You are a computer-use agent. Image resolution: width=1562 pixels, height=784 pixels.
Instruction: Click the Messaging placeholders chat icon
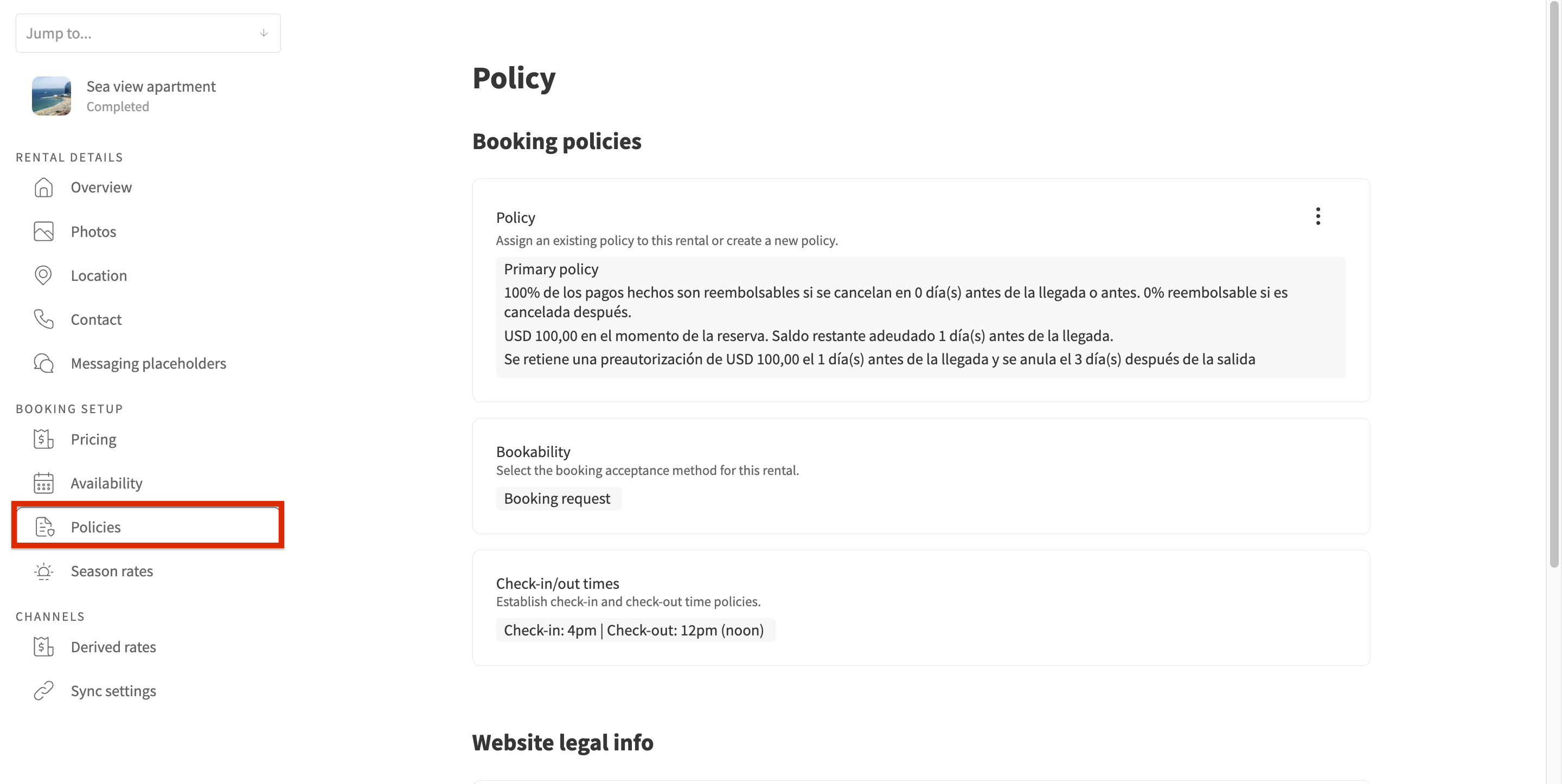click(43, 363)
